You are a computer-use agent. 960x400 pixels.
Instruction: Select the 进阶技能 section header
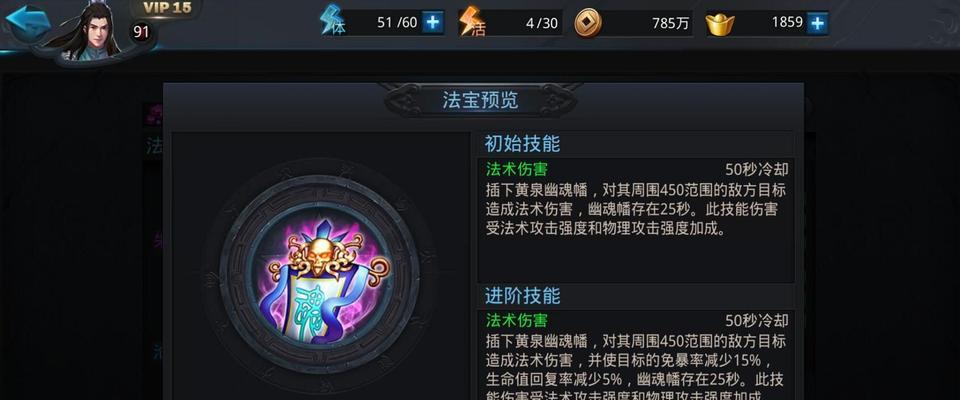pos(522,296)
